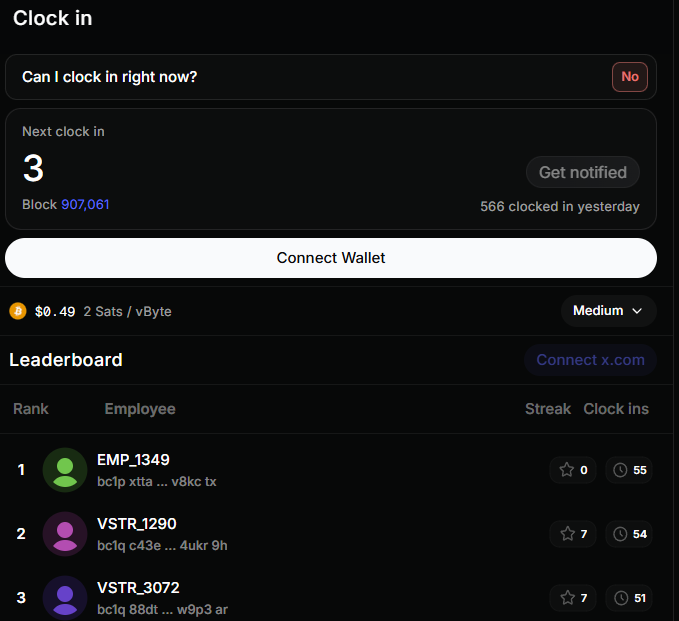Click address bc1p xtta ... v8kc tx
This screenshot has height=621, width=679.
click(x=157, y=482)
